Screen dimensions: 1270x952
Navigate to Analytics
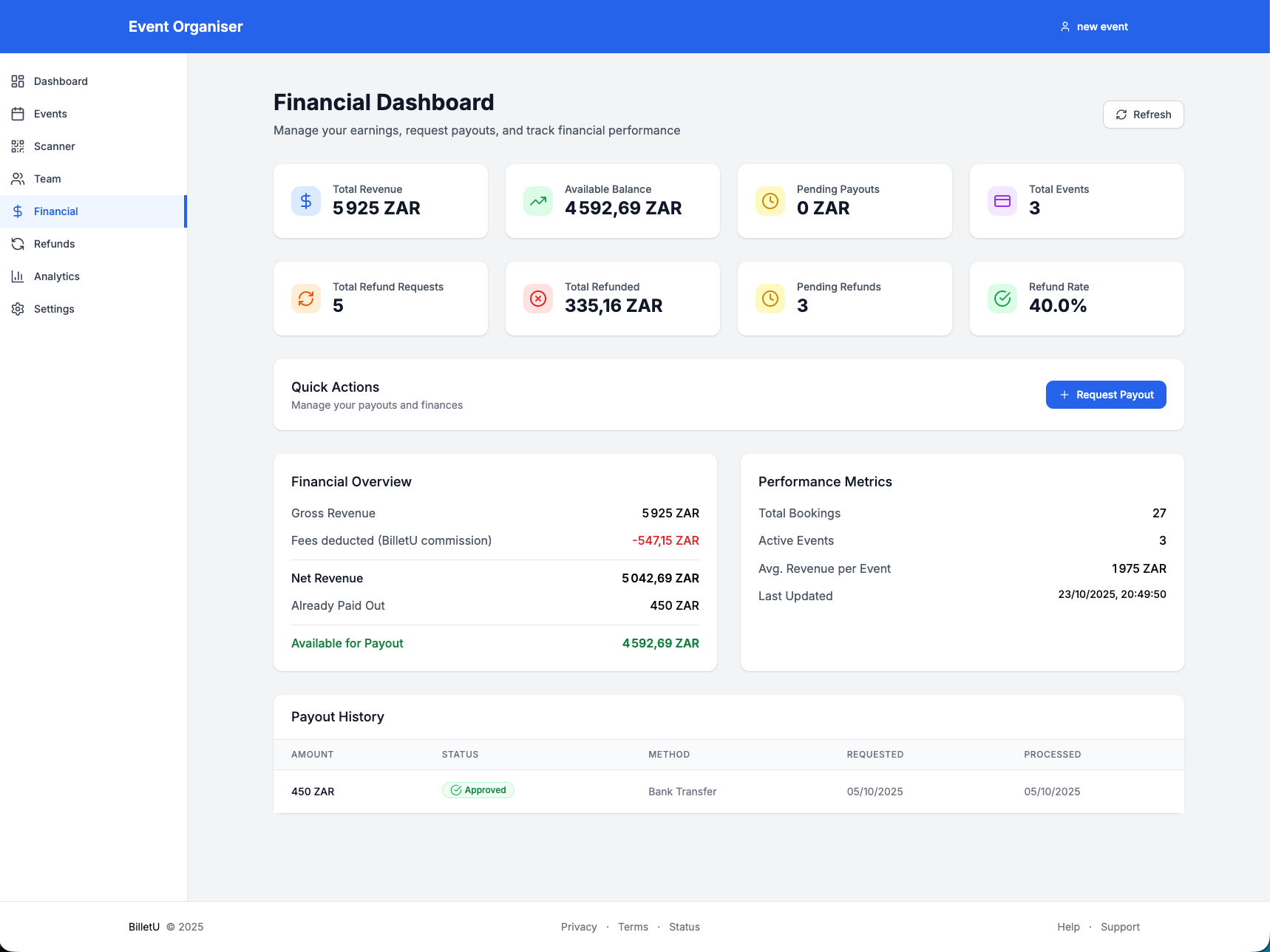pos(93,276)
